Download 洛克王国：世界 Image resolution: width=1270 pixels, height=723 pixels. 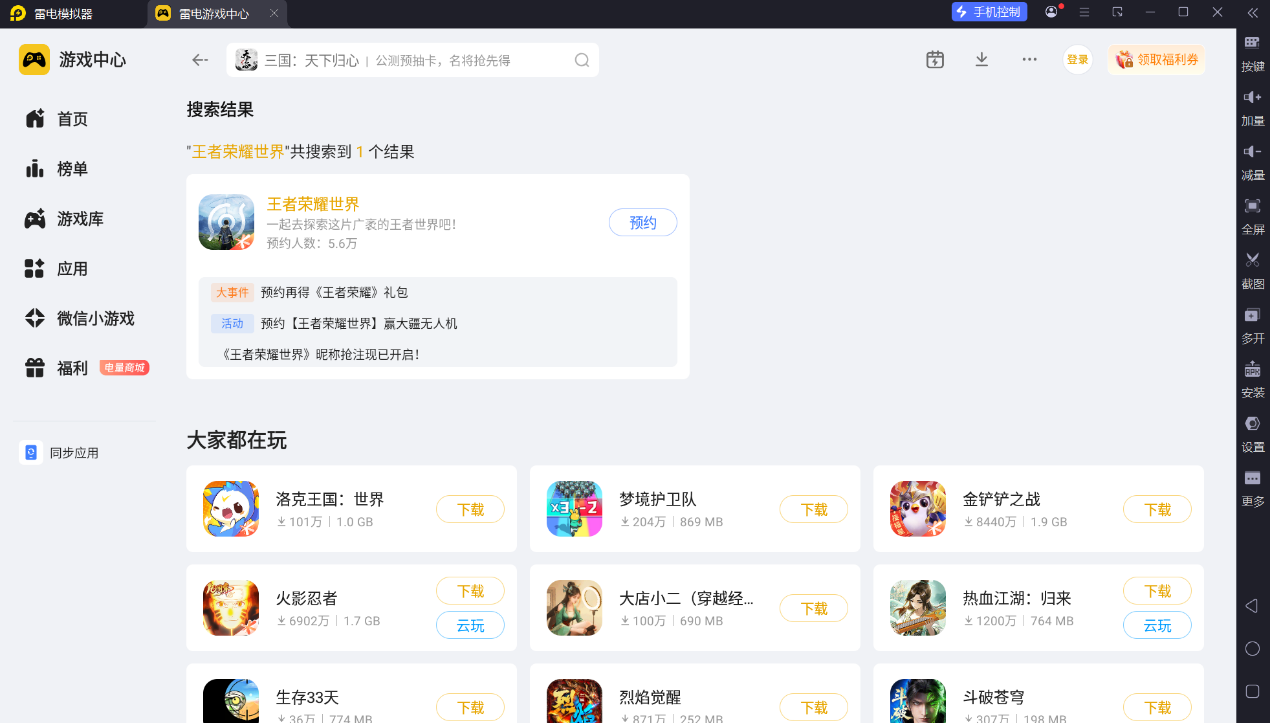[x=470, y=510]
